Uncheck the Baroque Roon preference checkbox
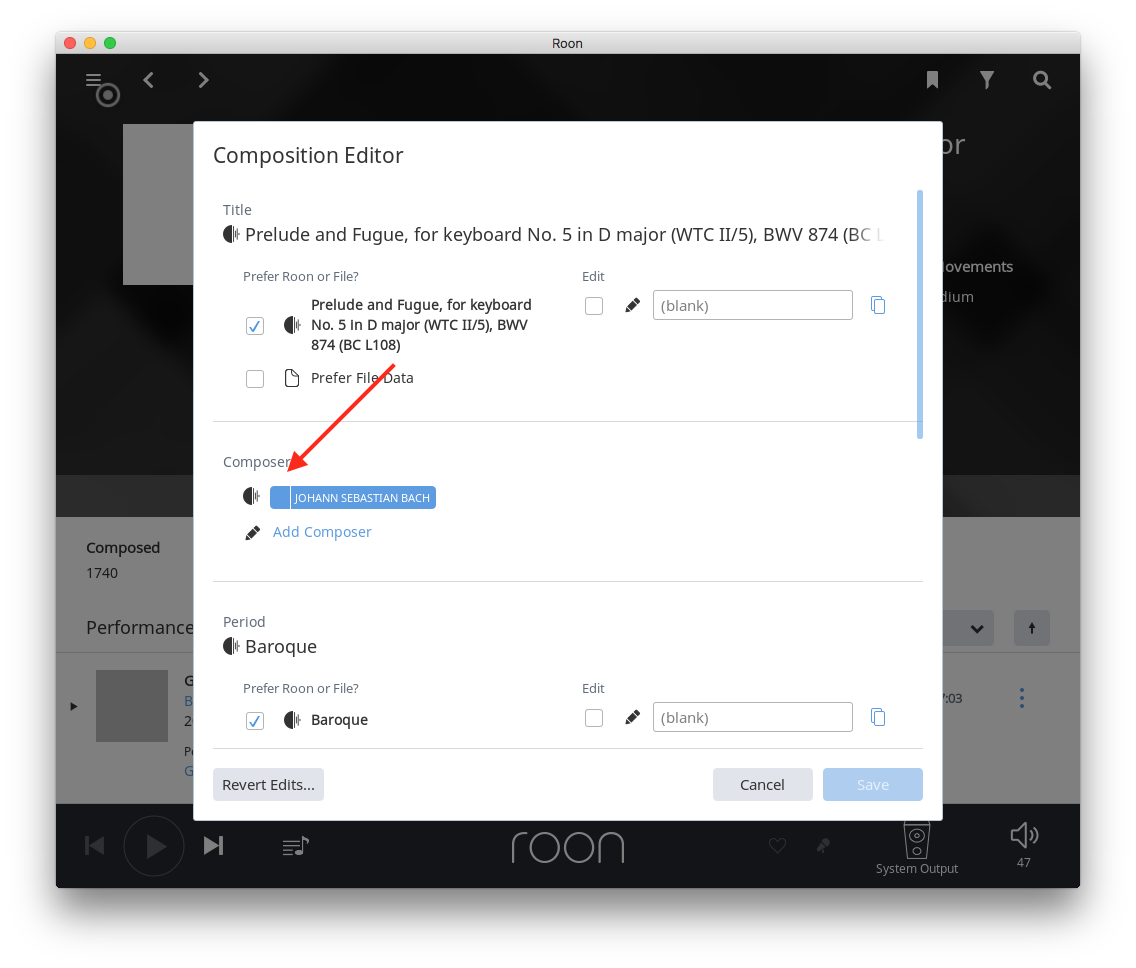 point(254,721)
